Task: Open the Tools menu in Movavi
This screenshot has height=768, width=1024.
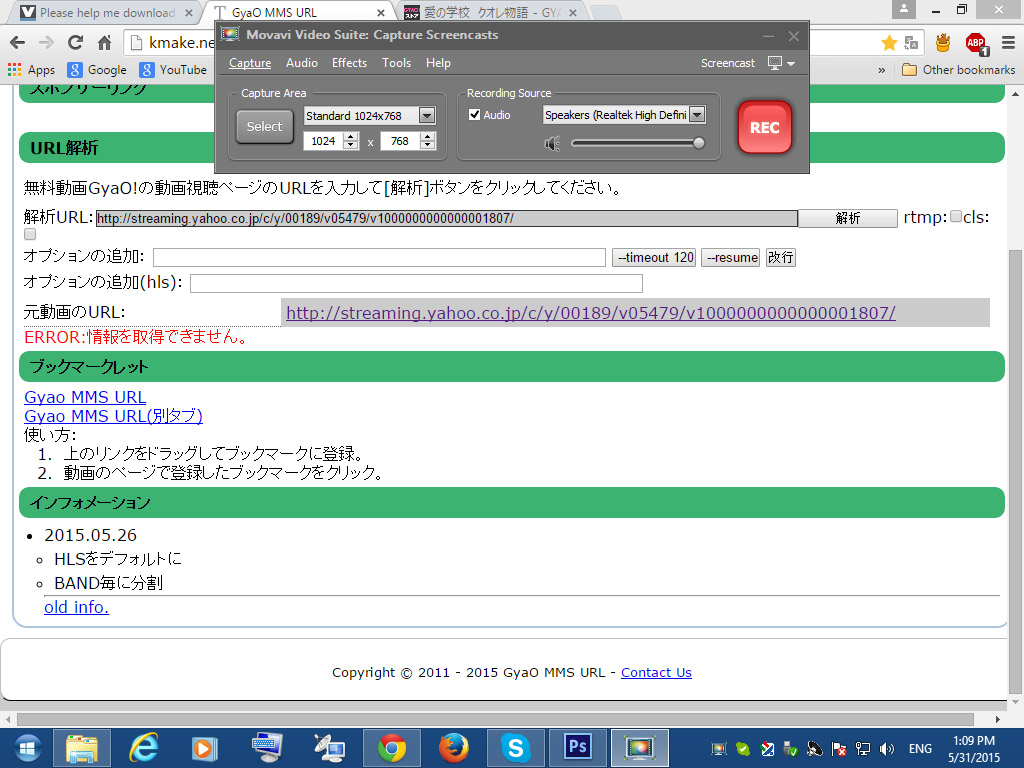Action: click(x=396, y=63)
